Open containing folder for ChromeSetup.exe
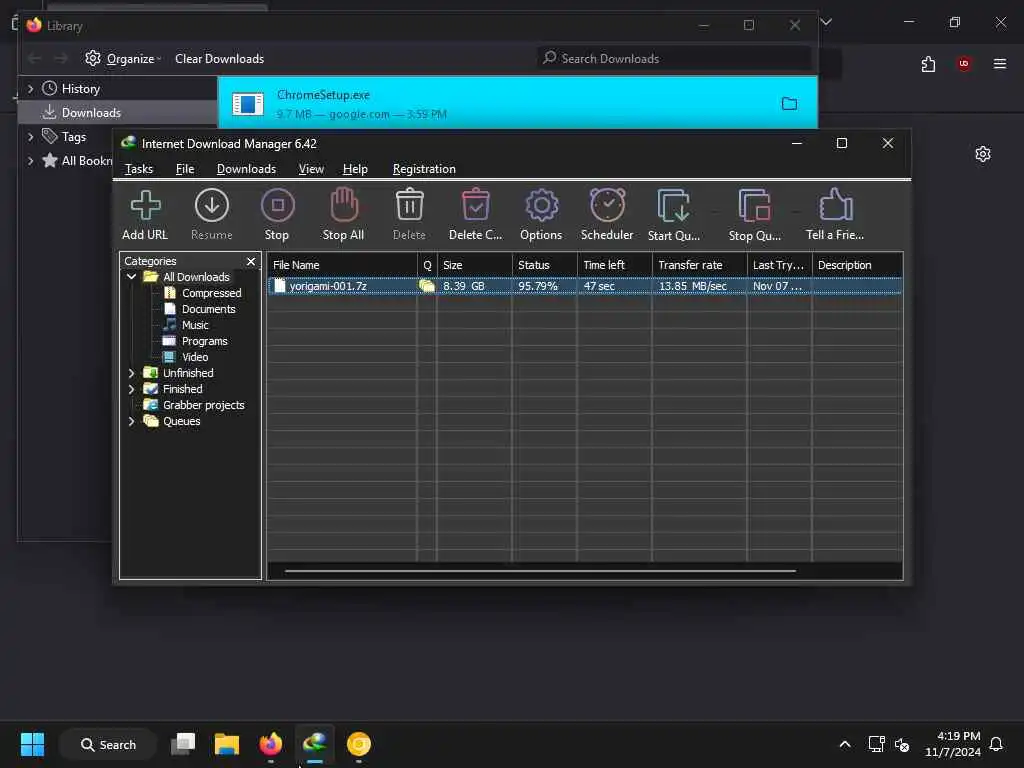The height and width of the screenshot is (768, 1024). (790, 104)
